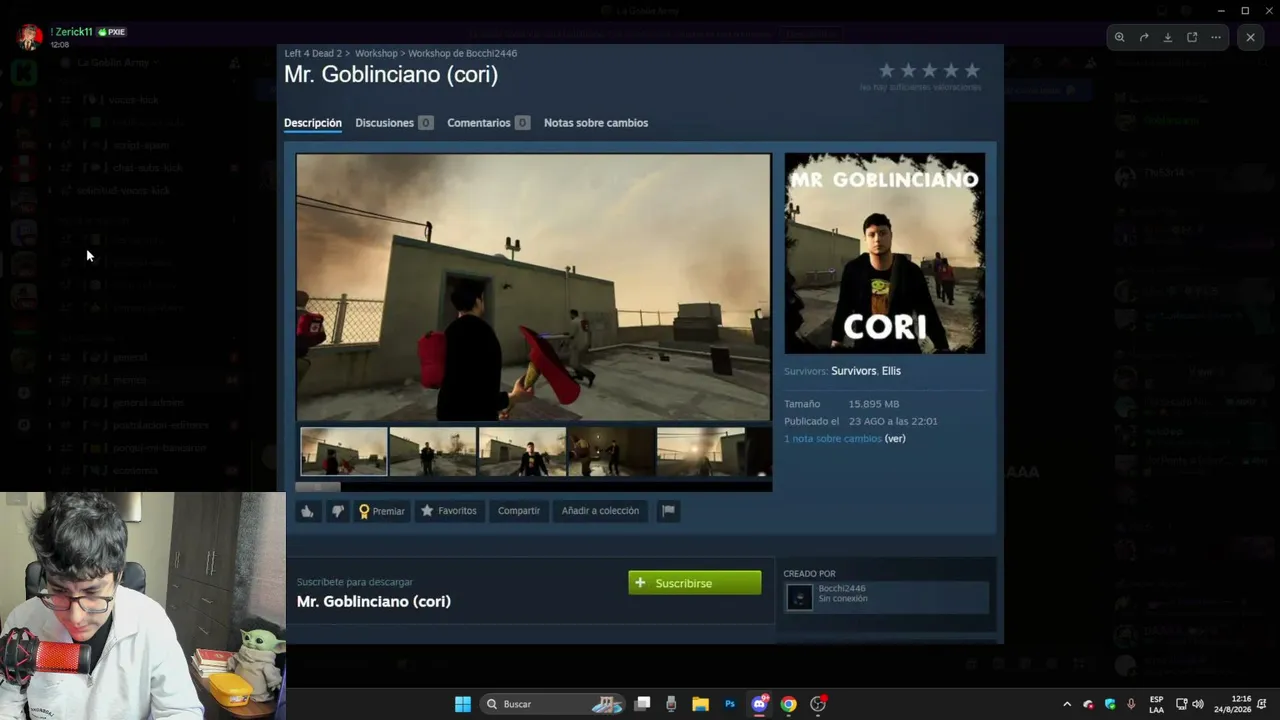This screenshot has height=720, width=1280.
Task: Open the Comentarios tab
Action: [x=488, y=123]
